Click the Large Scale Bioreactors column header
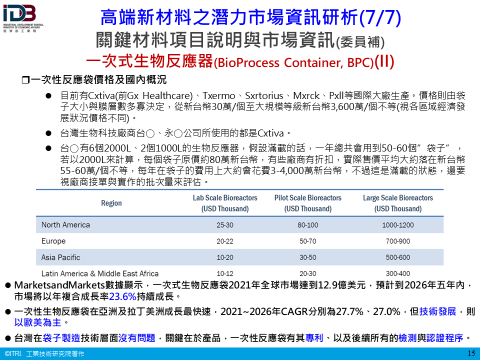Viewport: 480px width, 360px height. [398, 203]
